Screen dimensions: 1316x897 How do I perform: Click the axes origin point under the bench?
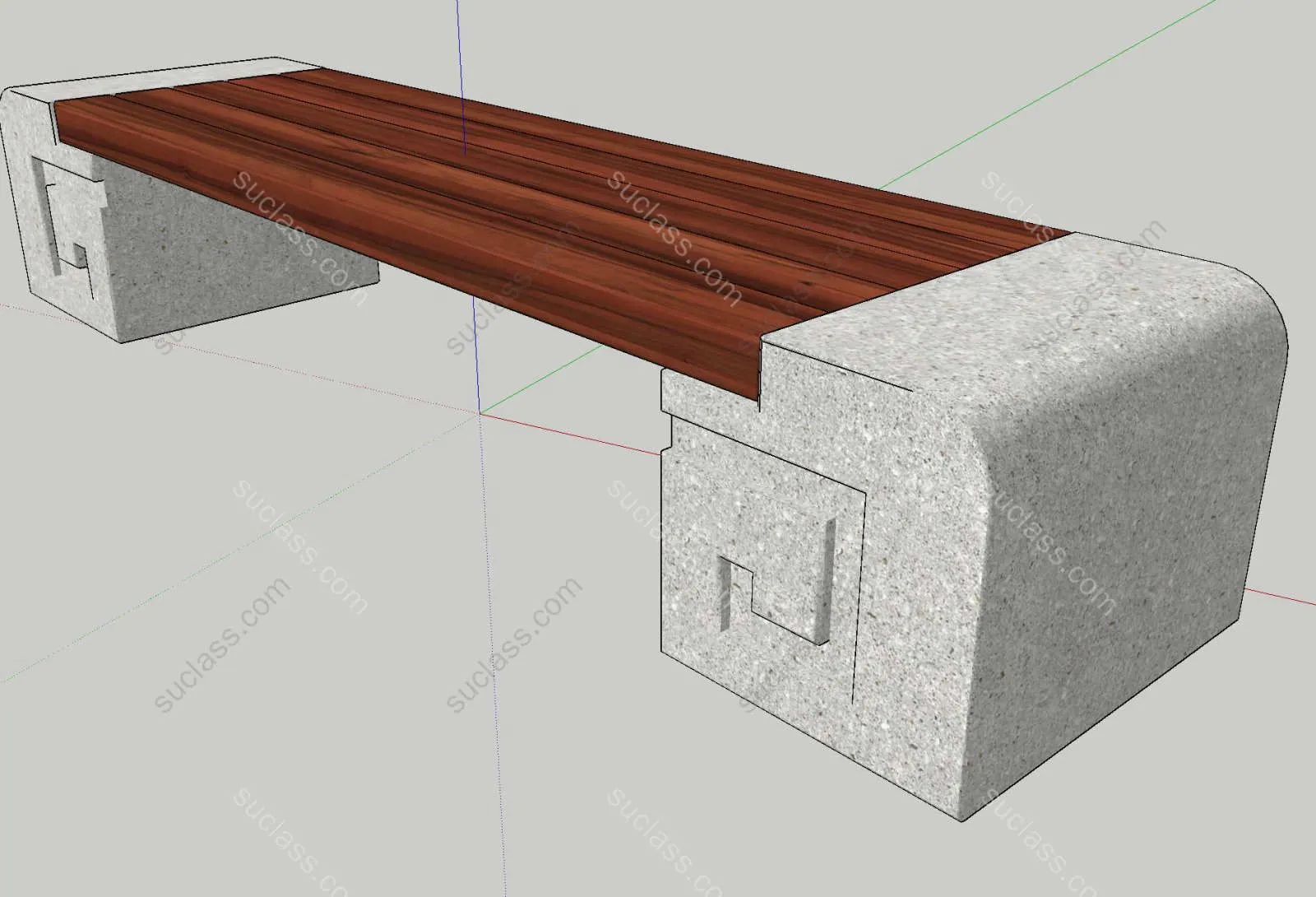[481, 414]
